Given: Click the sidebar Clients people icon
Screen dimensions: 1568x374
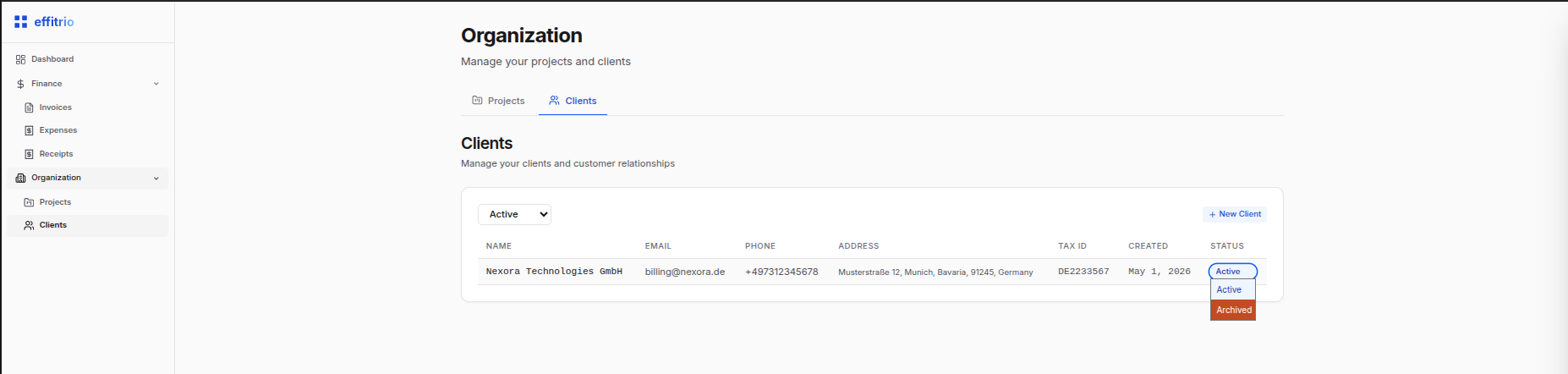Looking at the screenshot, I should pyautogui.click(x=29, y=225).
